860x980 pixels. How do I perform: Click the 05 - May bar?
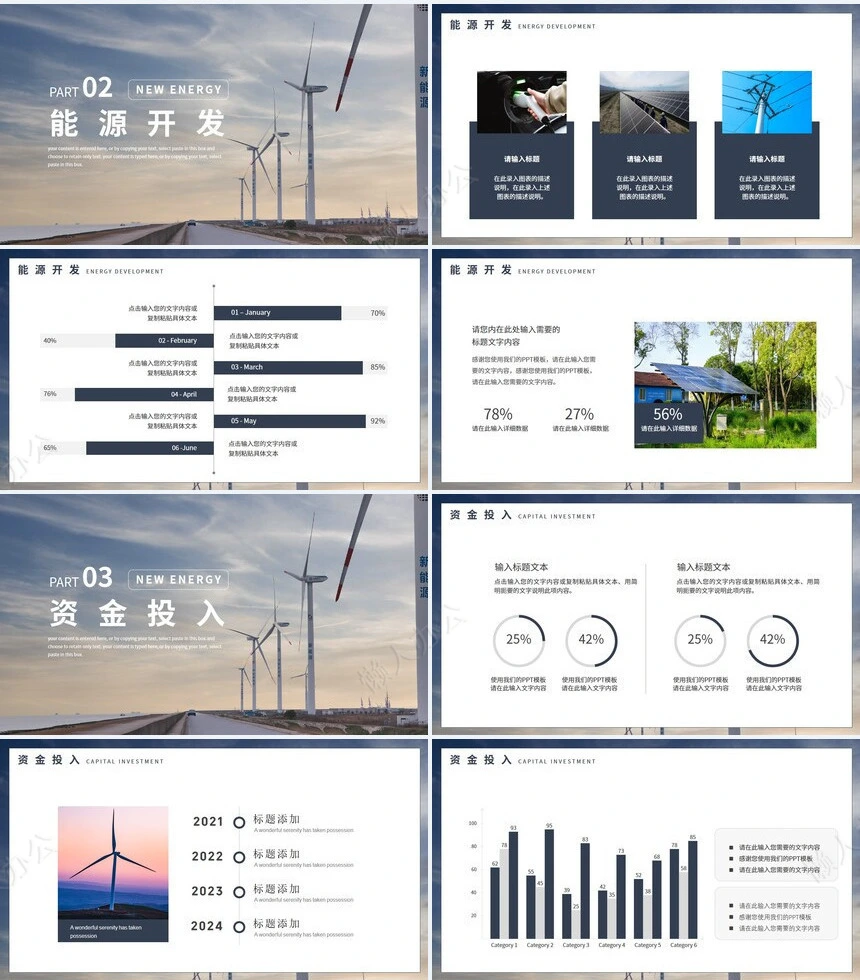(286, 421)
